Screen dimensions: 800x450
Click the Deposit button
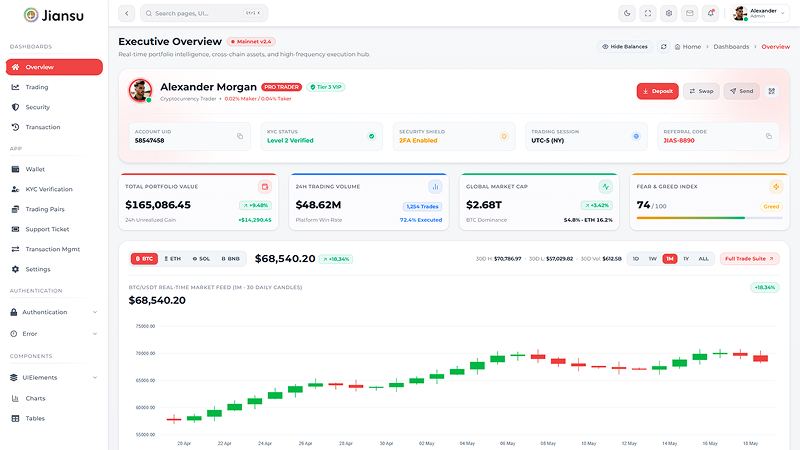point(657,91)
